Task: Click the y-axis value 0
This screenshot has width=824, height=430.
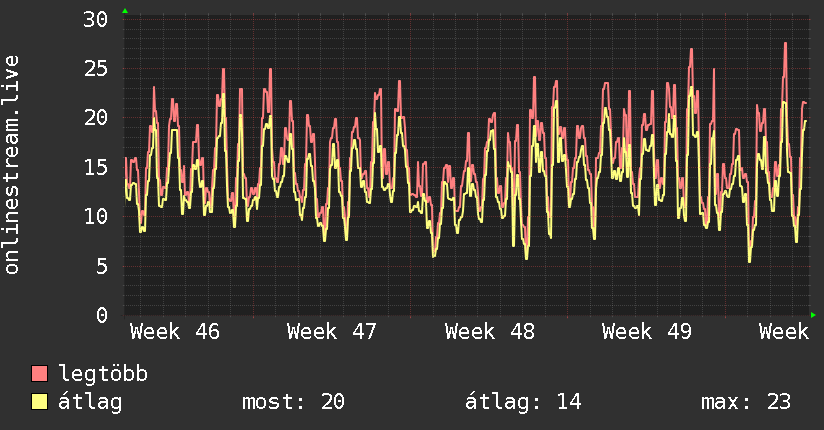Action: [x=102, y=315]
